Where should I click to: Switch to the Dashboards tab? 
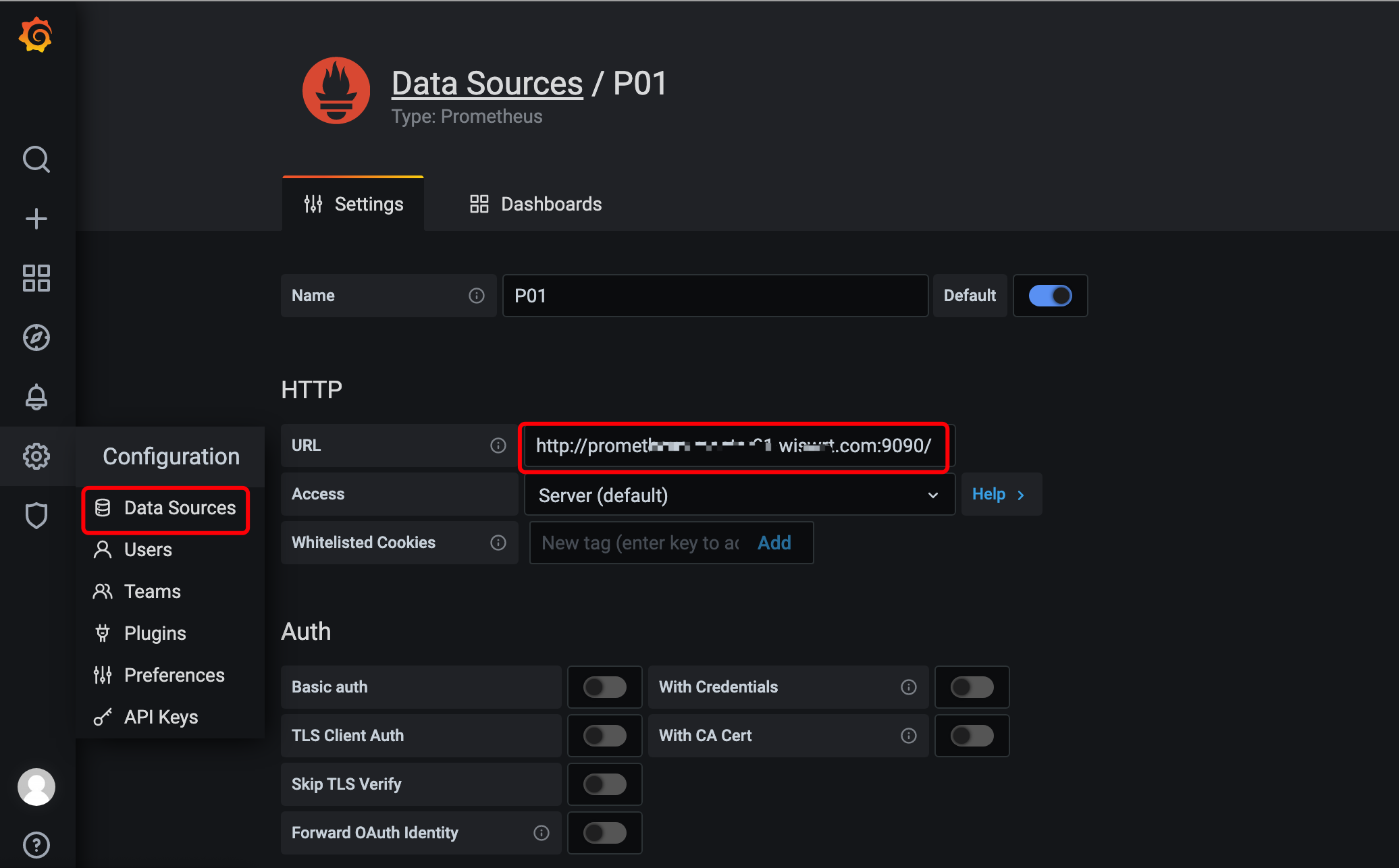coord(535,204)
